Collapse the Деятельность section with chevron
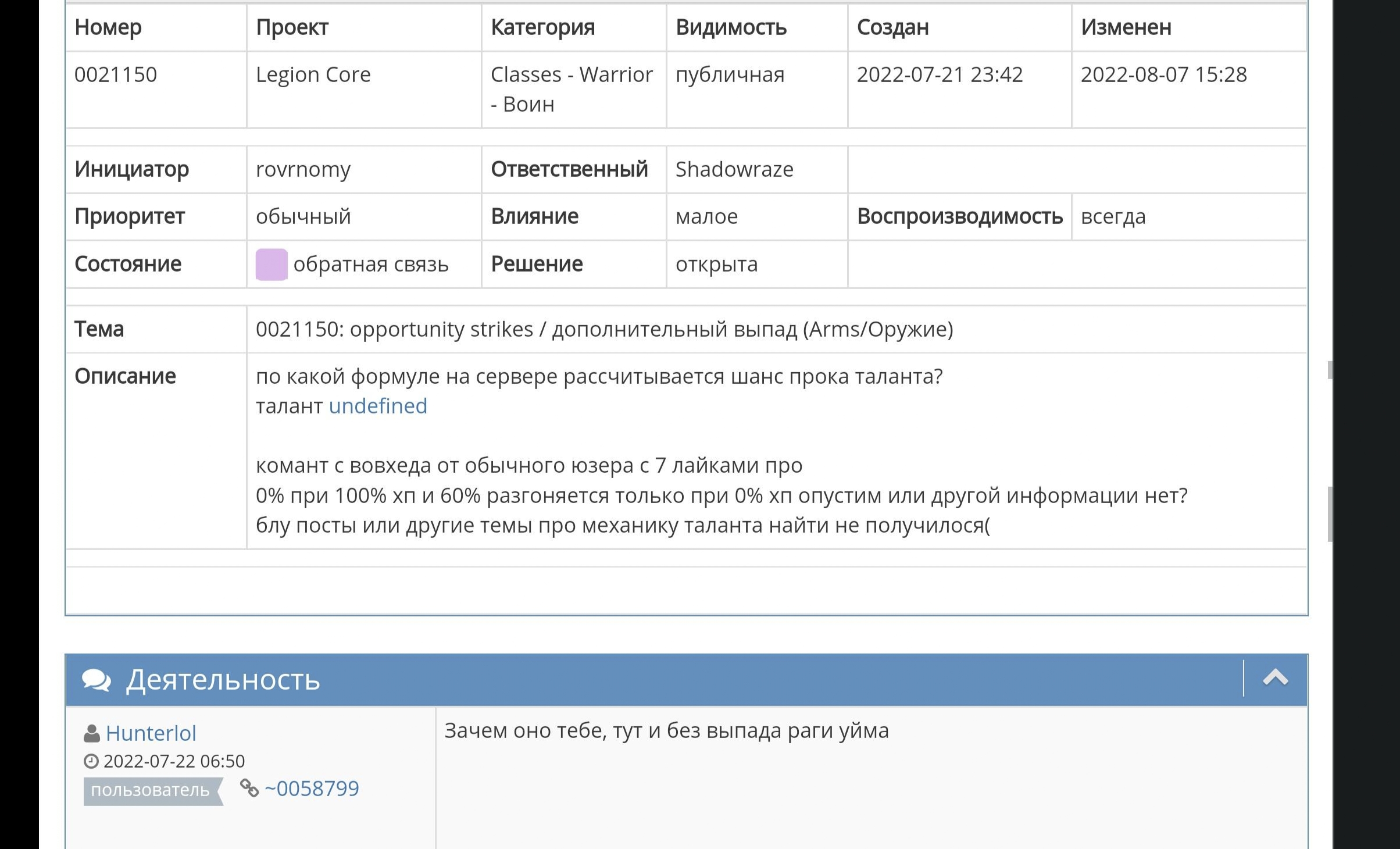The height and width of the screenshot is (849, 1400). [x=1275, y=678]
